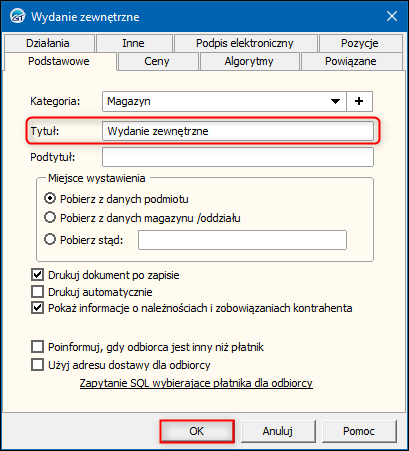Click the plus button beside Kategoria
Screen dimensions: 409x451
(x=359, y=101)
